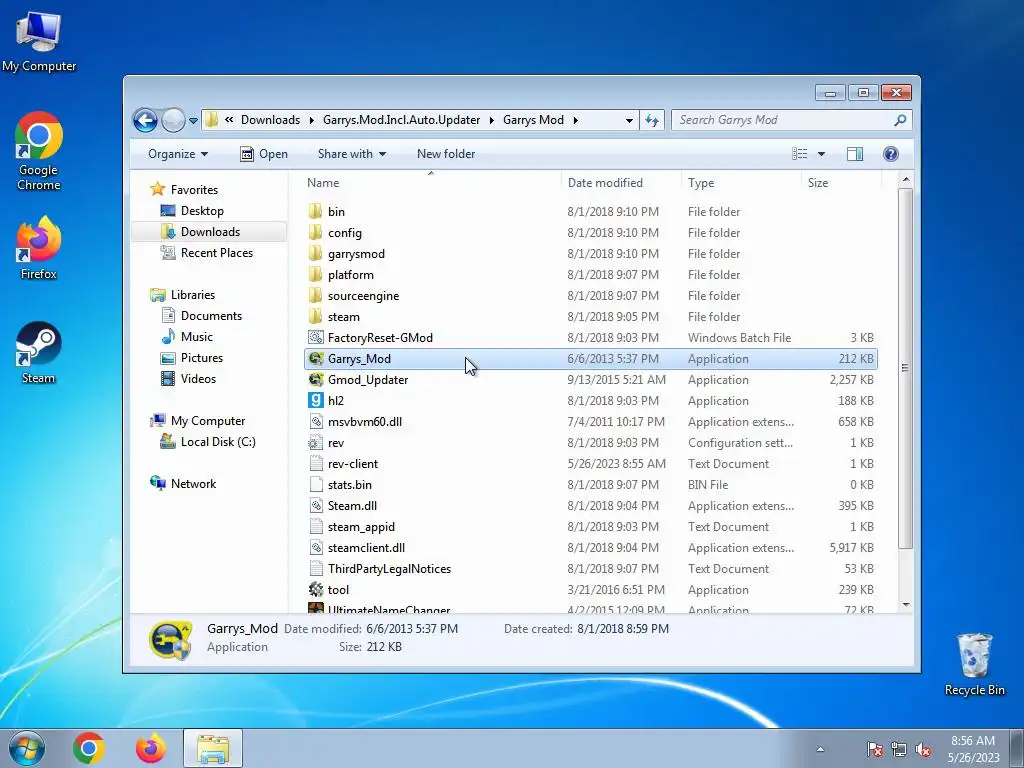1024x768 pixels.
Task: Click Open in the toolbar
Action: click(x=264, y=154)
